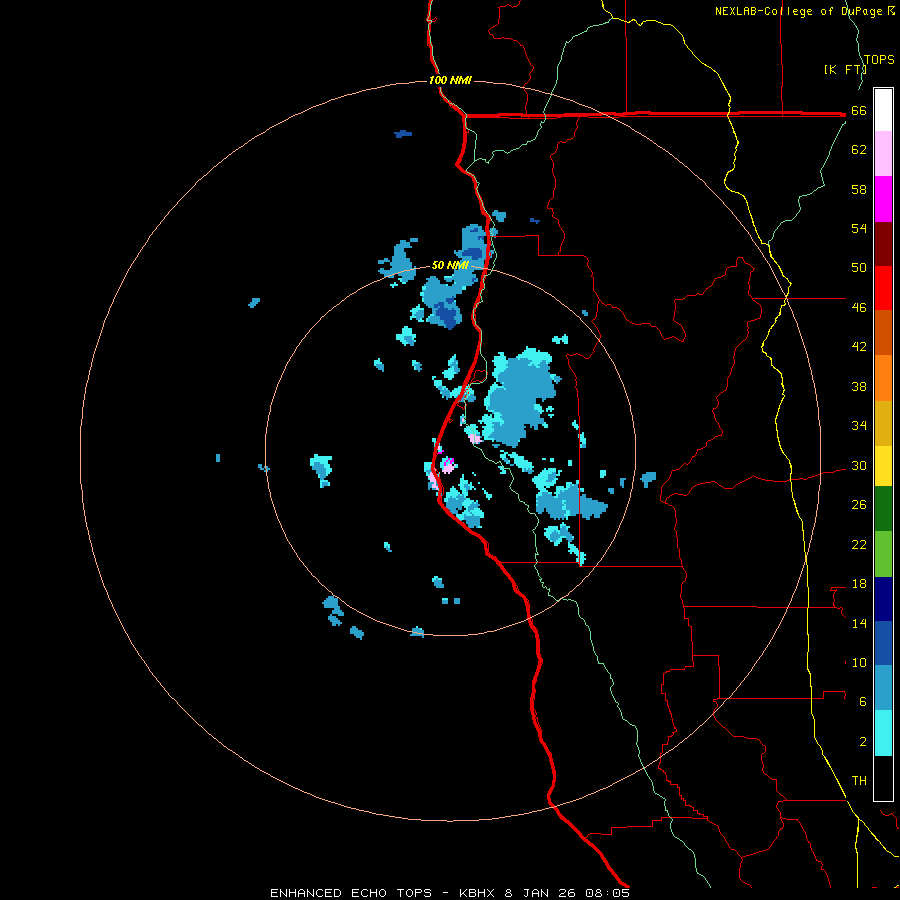Click the cyan legend color band
Screen dimensions: 900x900
point(883,733)
